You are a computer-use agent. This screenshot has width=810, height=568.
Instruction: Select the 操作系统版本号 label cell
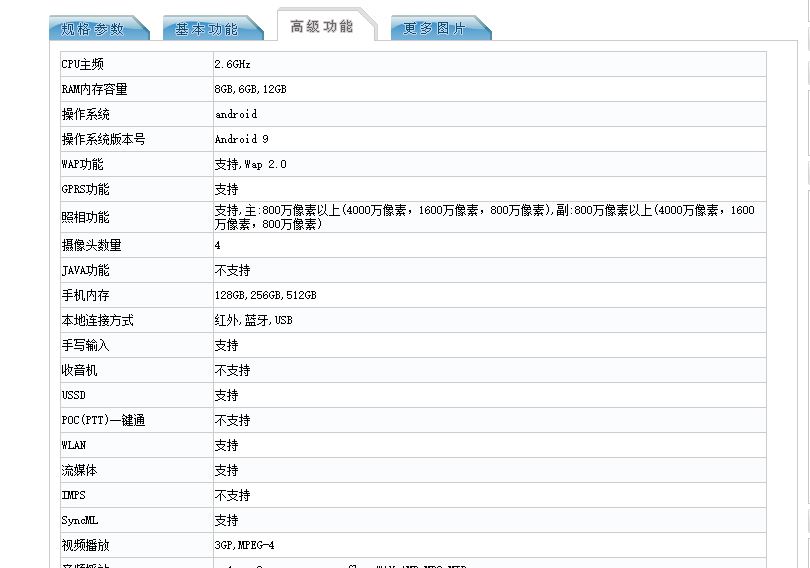tap(103, 139)
